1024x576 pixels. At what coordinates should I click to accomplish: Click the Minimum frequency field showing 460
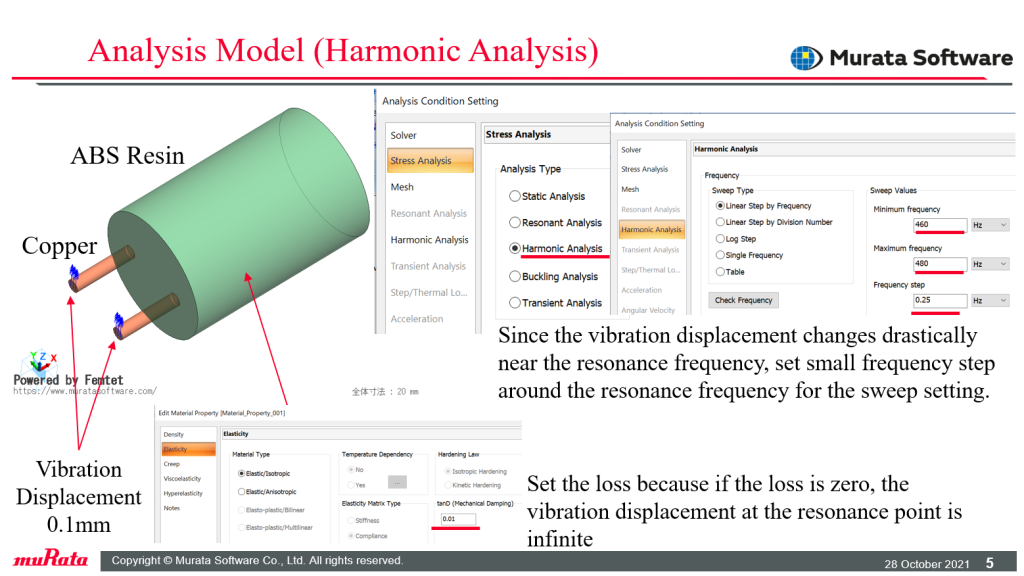[x=940, y=225]
